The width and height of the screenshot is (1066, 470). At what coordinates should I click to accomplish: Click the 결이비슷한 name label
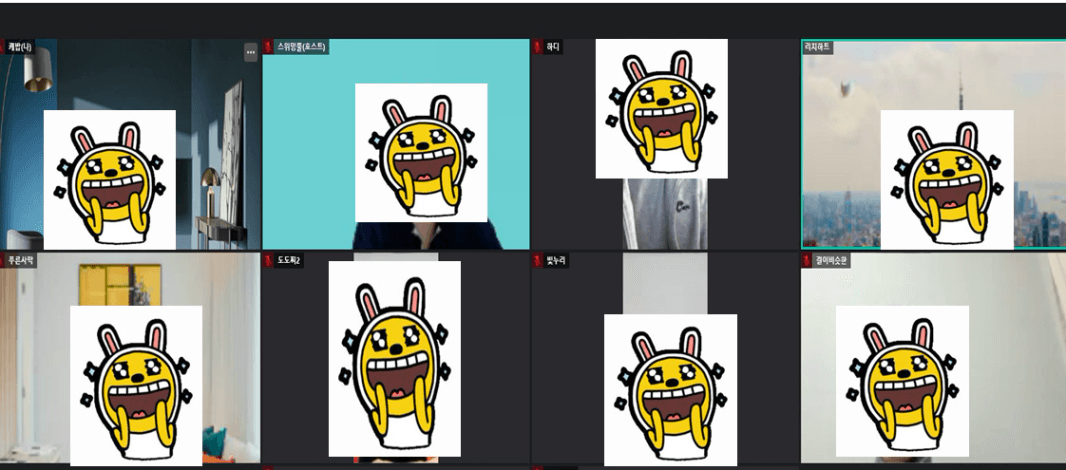[831, 260]
